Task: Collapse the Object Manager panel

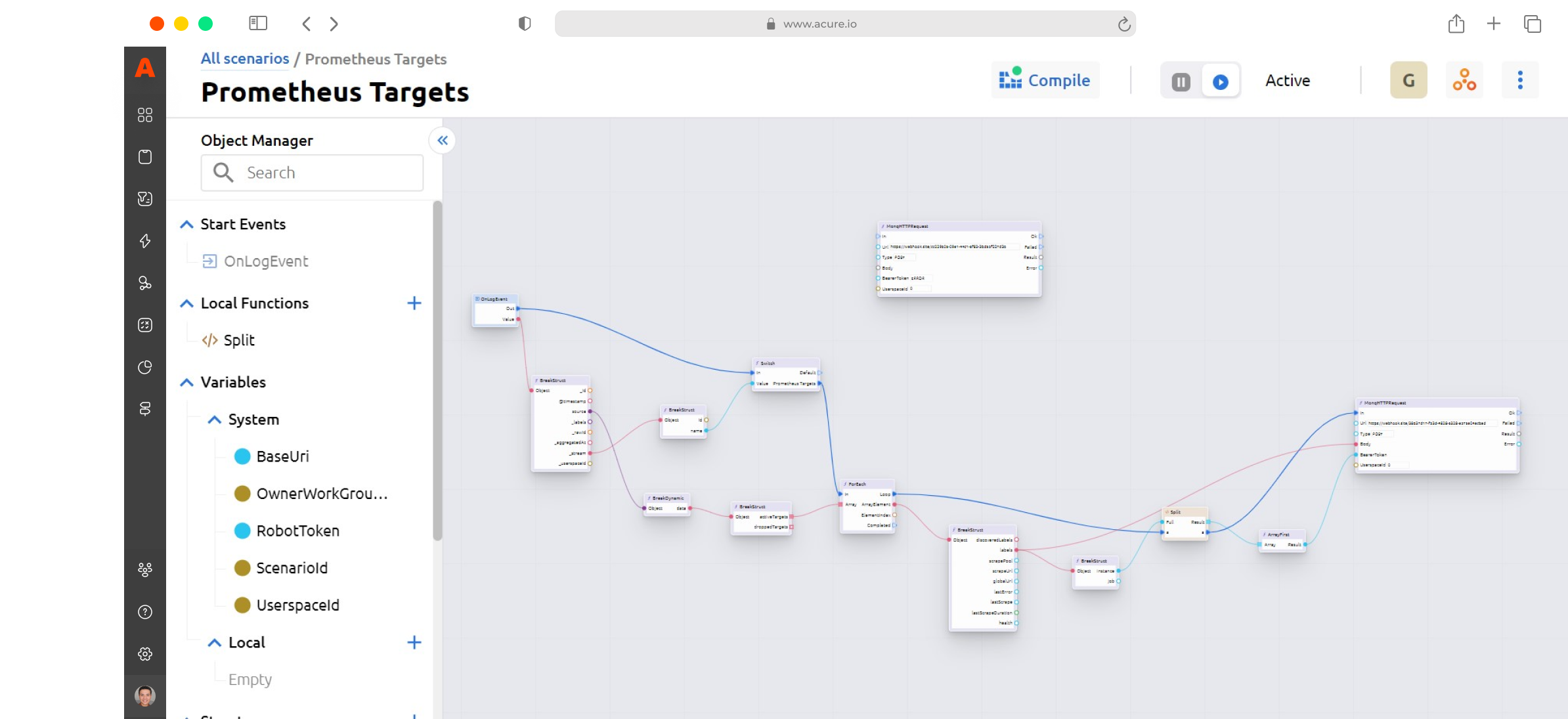Action: 443,140
